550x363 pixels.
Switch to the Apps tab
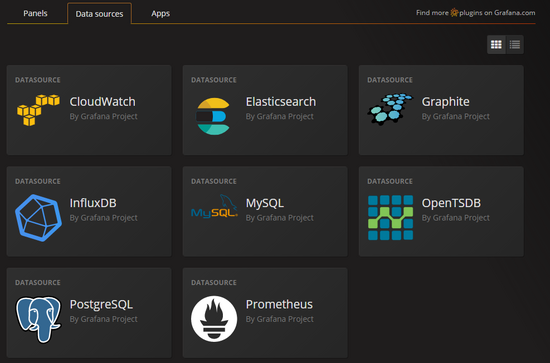pyautogui.click(x=161, y=13)
